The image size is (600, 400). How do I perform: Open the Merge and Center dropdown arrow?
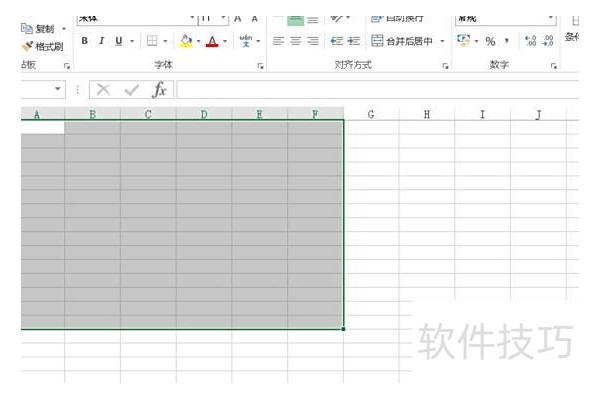[x=442, y=41]
